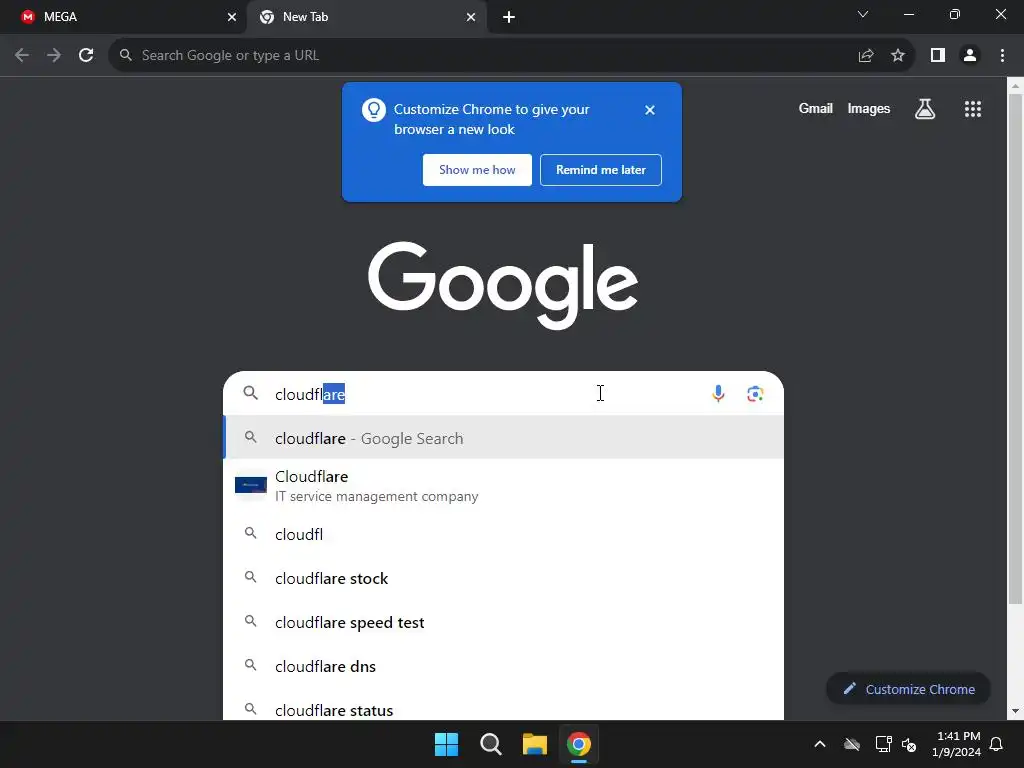
Task: Dismiss the Customize Chrome promo
Action: tap(650, 110)
